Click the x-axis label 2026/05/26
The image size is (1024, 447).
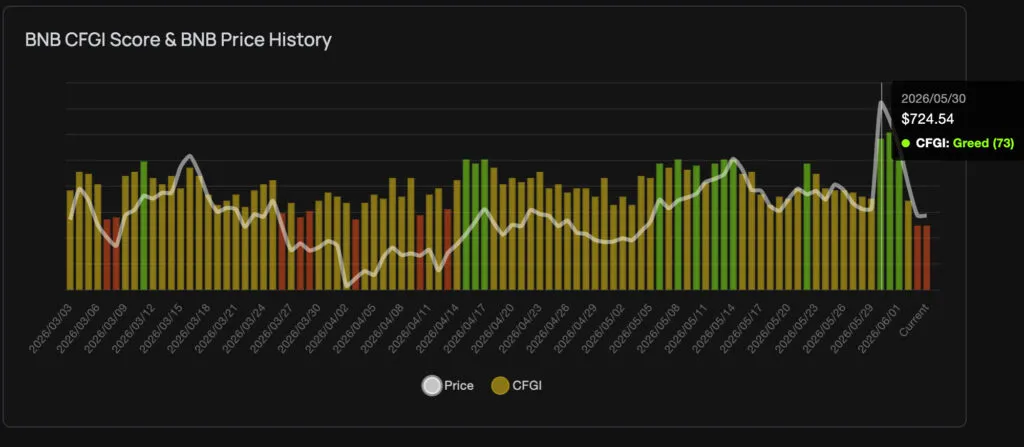pyautogui.click(x=824, y=329)
